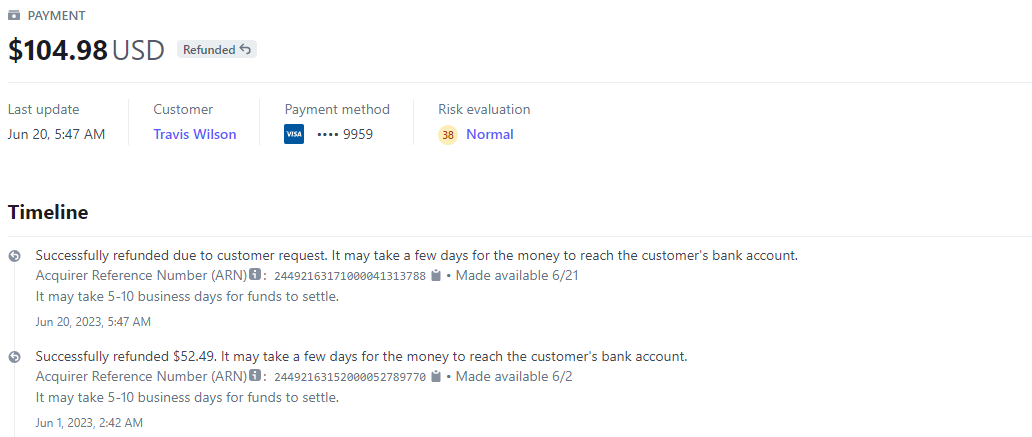The width and height of the screenshot is (1032, 437).
Task: Open customer Travis Wilson's profile
Action: [x=195, y=134]
